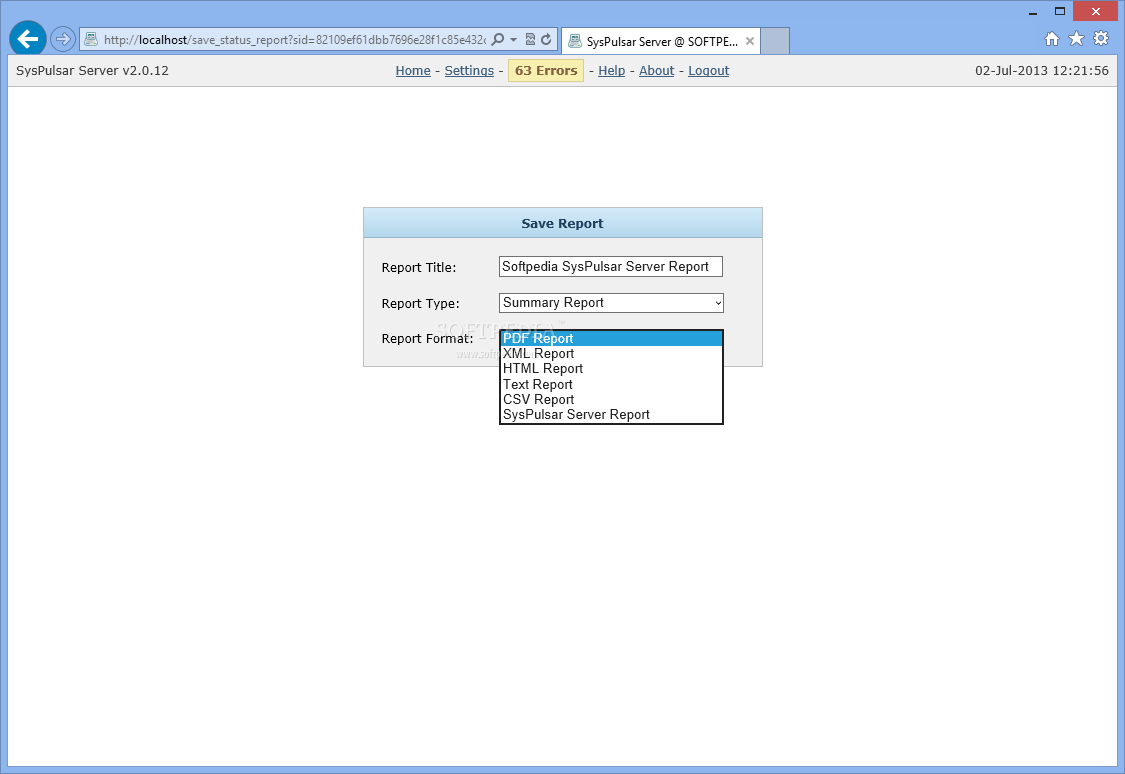Click the browser Back arrow button
1125x774 pixels.
coord(28,39)
